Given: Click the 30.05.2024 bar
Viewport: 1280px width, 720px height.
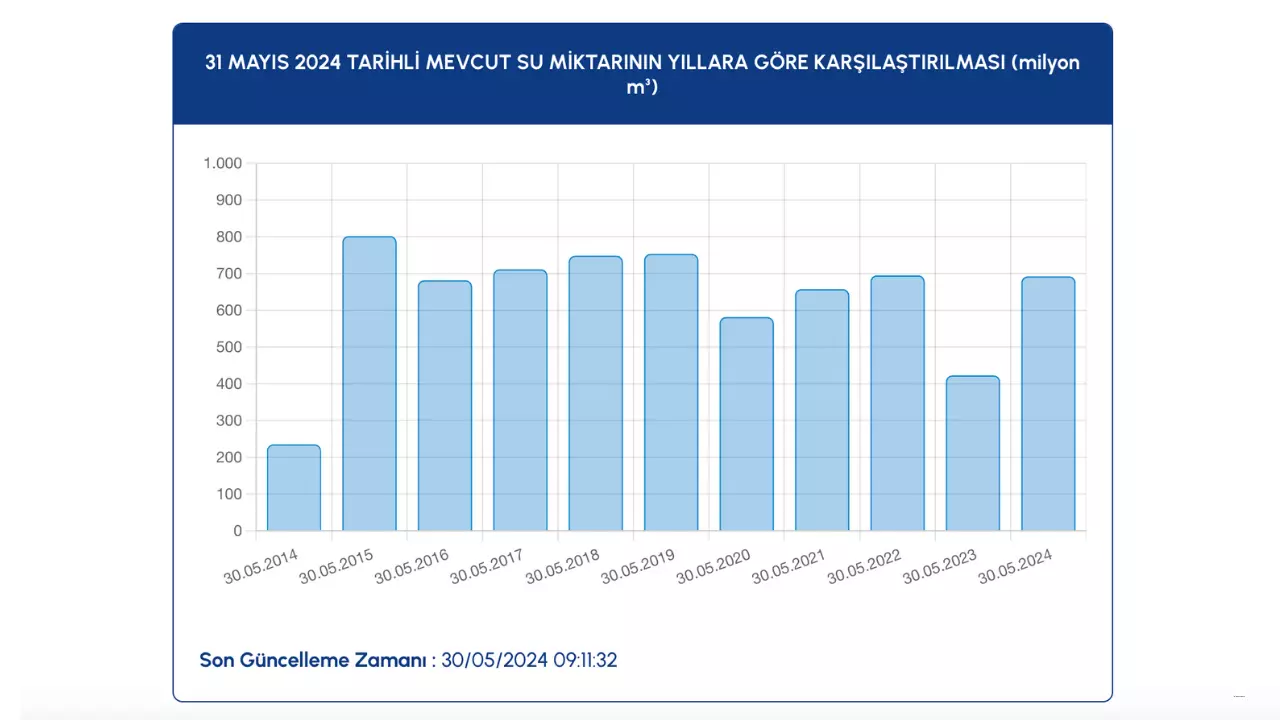Looking at the screenshot, I should 1049,404.
